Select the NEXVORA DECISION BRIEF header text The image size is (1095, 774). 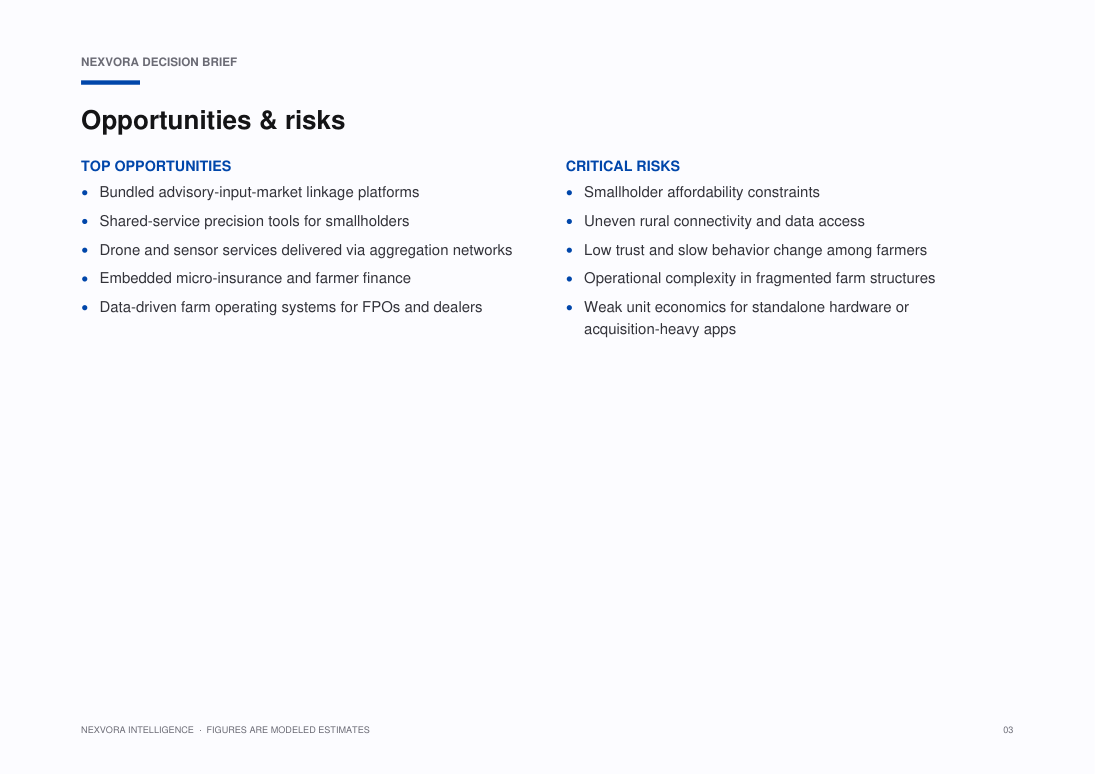tap(159, 62)
